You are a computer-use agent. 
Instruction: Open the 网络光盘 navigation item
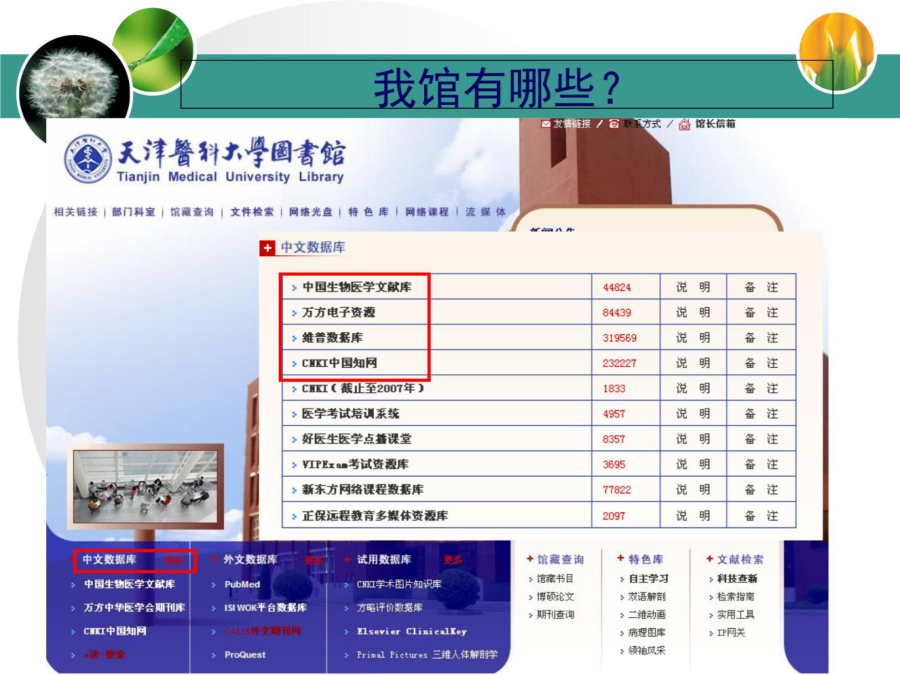click(x=311, y=212)
